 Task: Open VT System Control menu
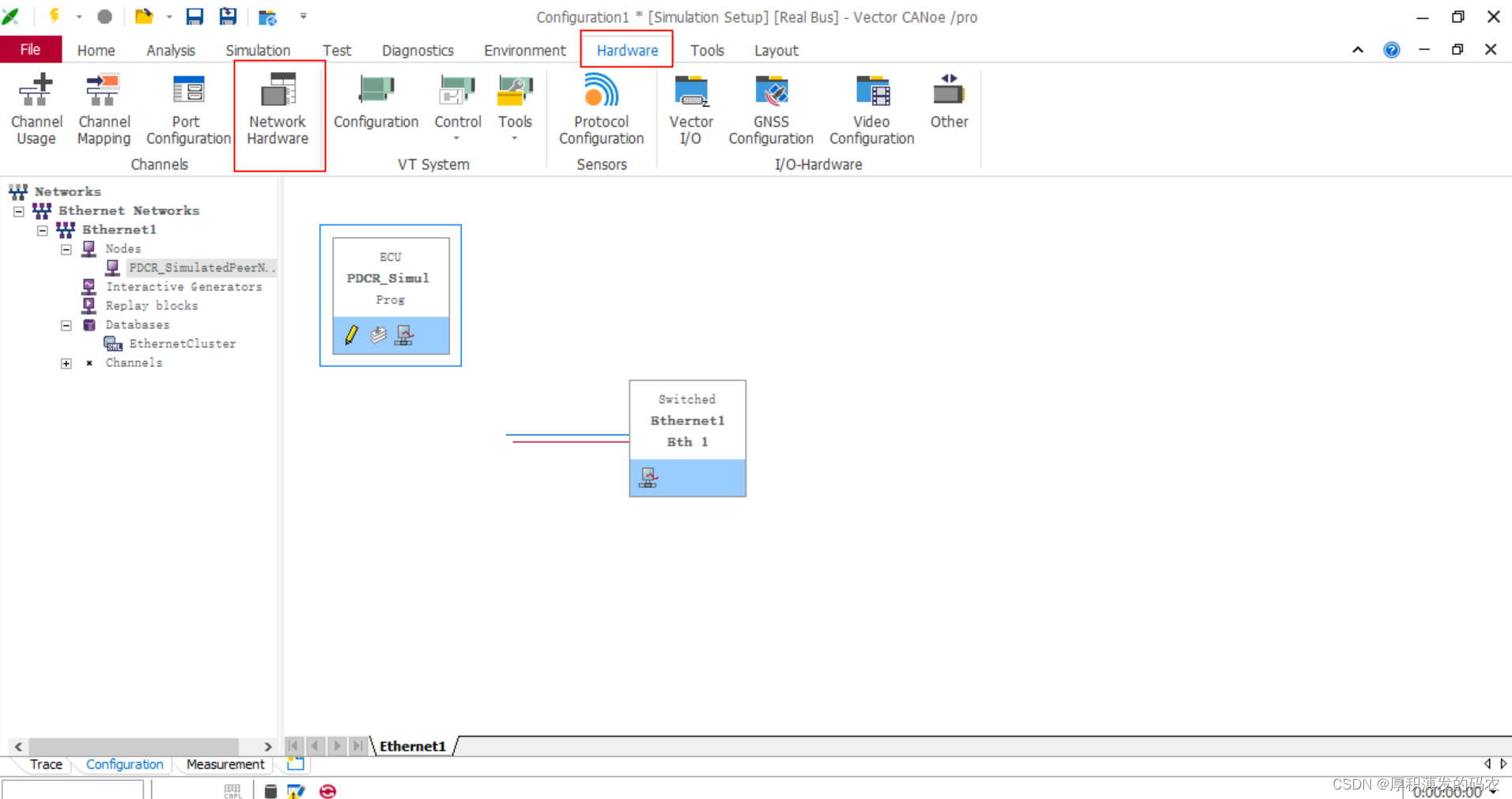click(x=457, y=108)
